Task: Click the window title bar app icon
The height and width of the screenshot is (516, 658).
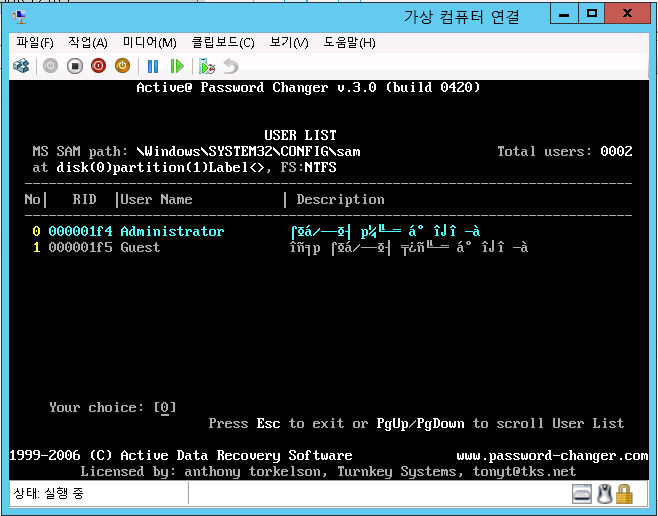Action: point(19,17)
